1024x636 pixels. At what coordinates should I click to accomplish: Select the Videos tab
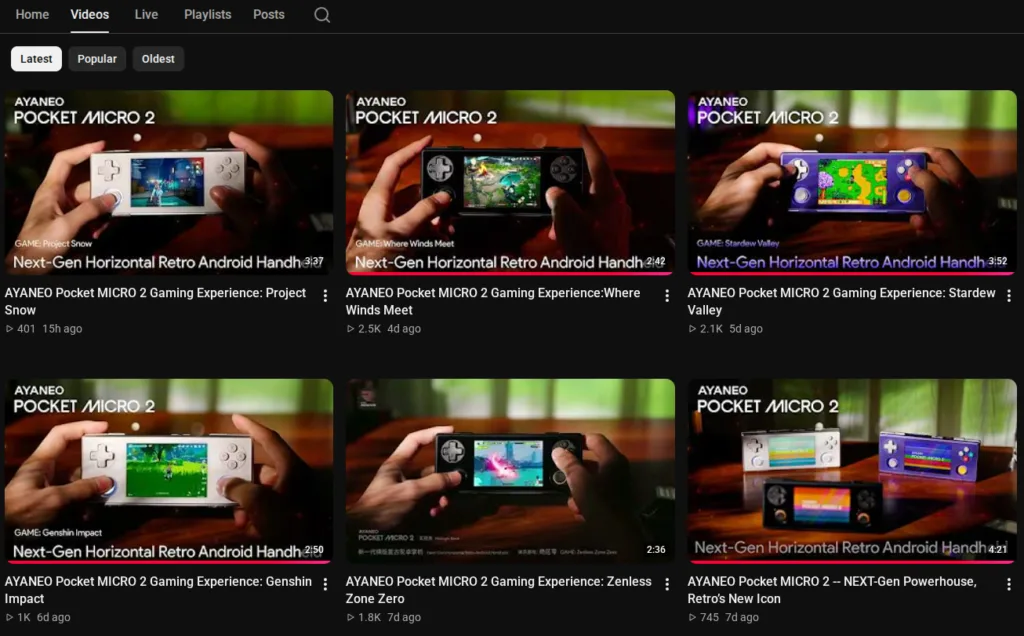click(x=89, y=14)
